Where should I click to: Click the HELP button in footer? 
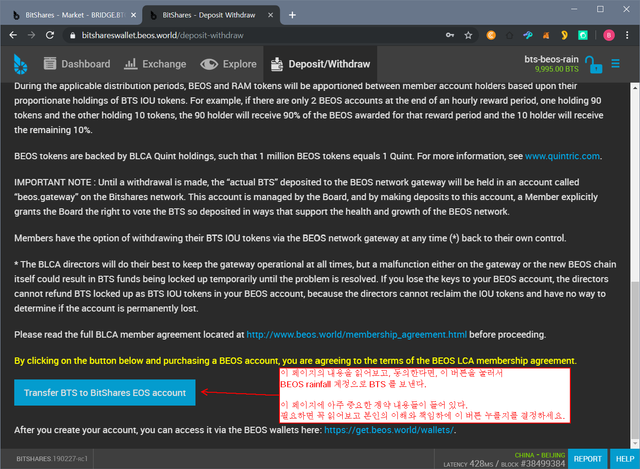tap(624, 459)
